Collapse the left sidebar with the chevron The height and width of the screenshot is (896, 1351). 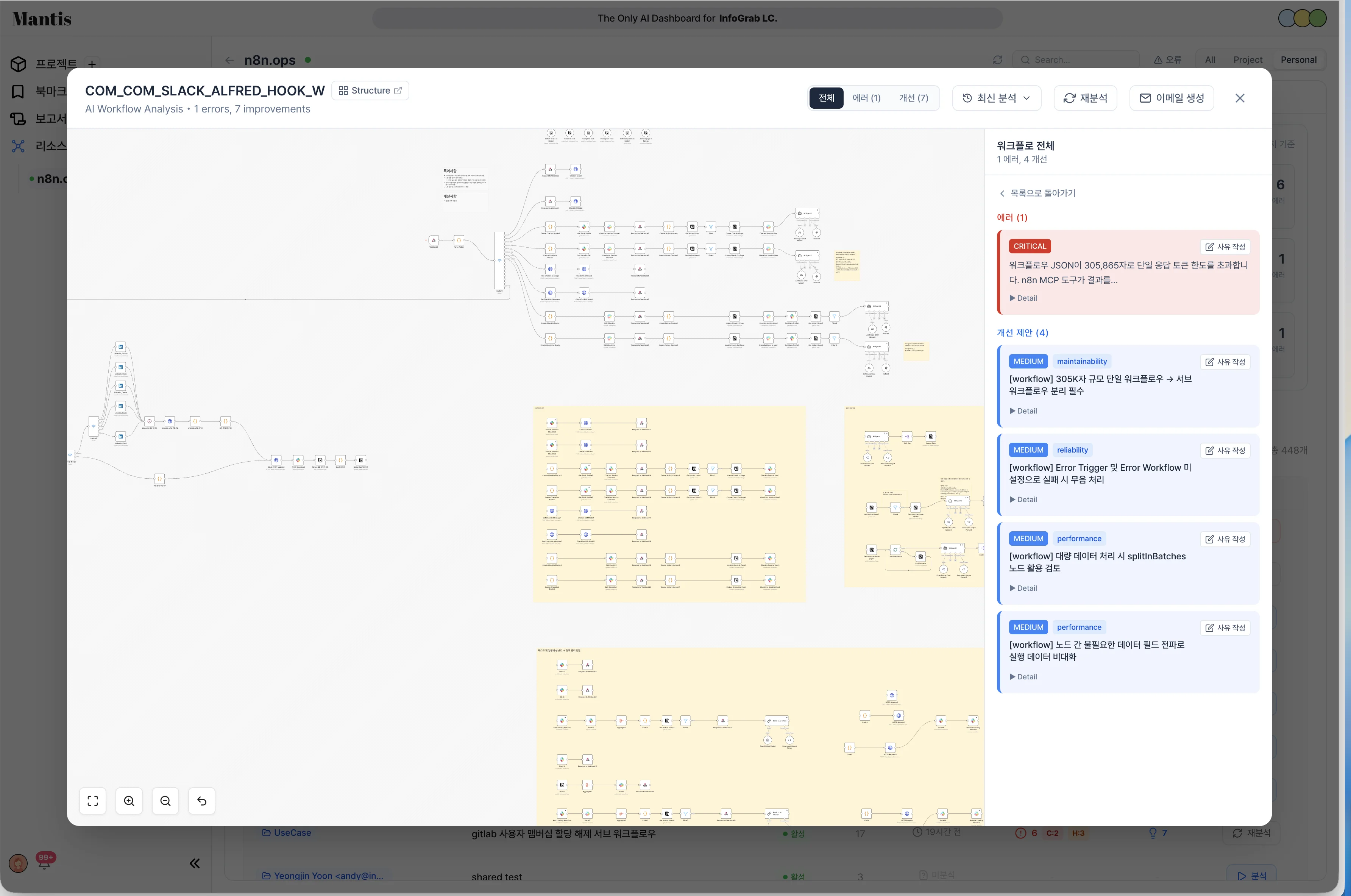point(194,863)
